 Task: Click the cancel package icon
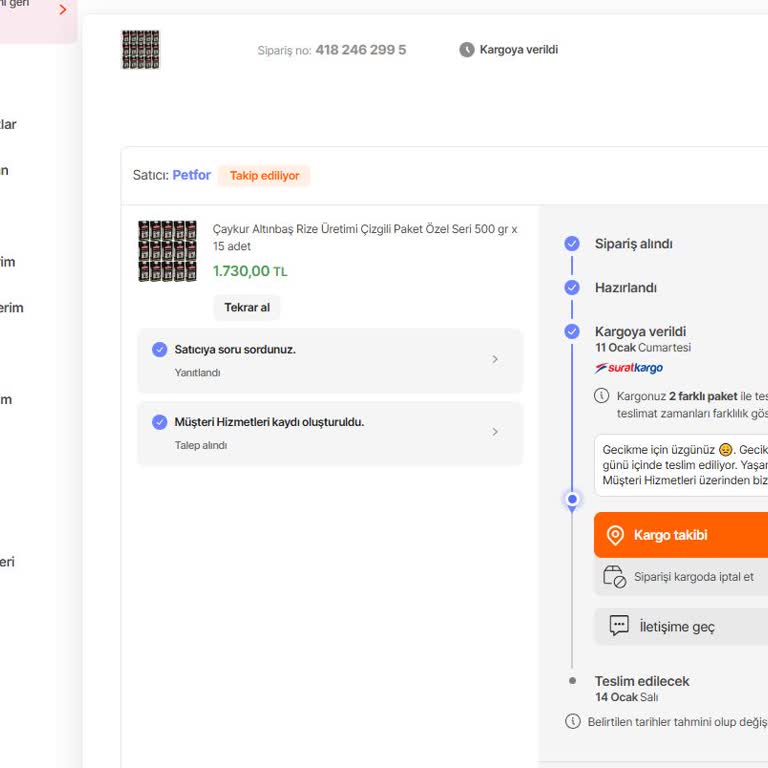point(614,577)
